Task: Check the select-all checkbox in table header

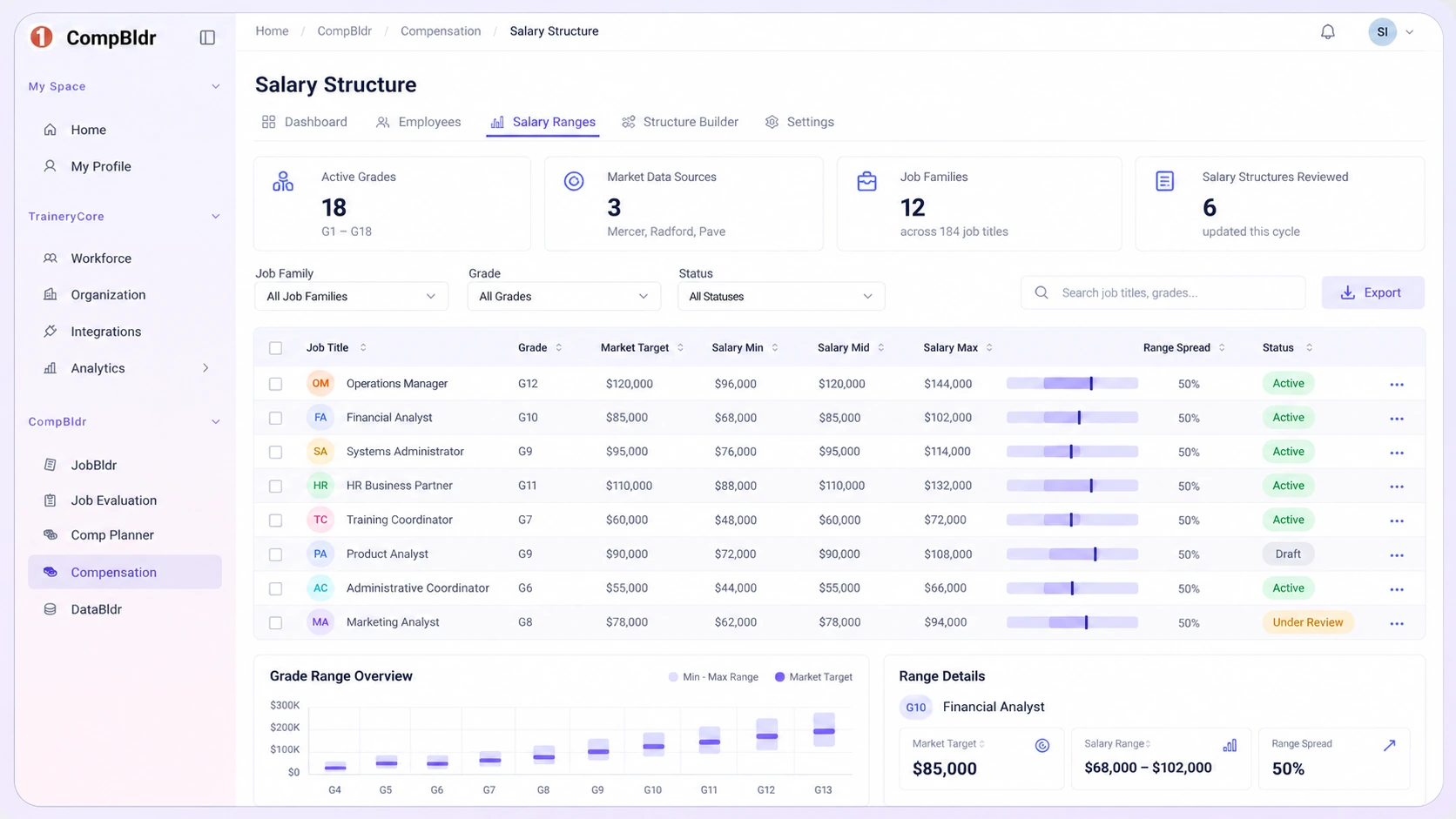Action: (275, 348)
